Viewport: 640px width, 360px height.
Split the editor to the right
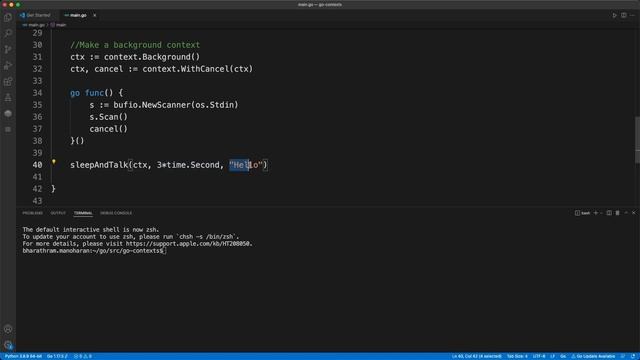click(x=624, y=16)
